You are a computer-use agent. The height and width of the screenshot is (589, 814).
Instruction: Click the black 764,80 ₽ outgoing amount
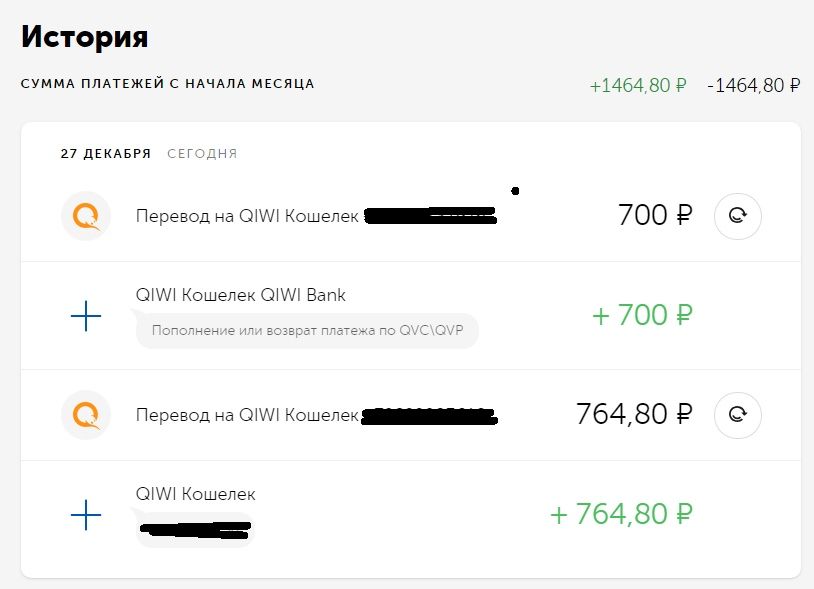[x=634, y=414]
